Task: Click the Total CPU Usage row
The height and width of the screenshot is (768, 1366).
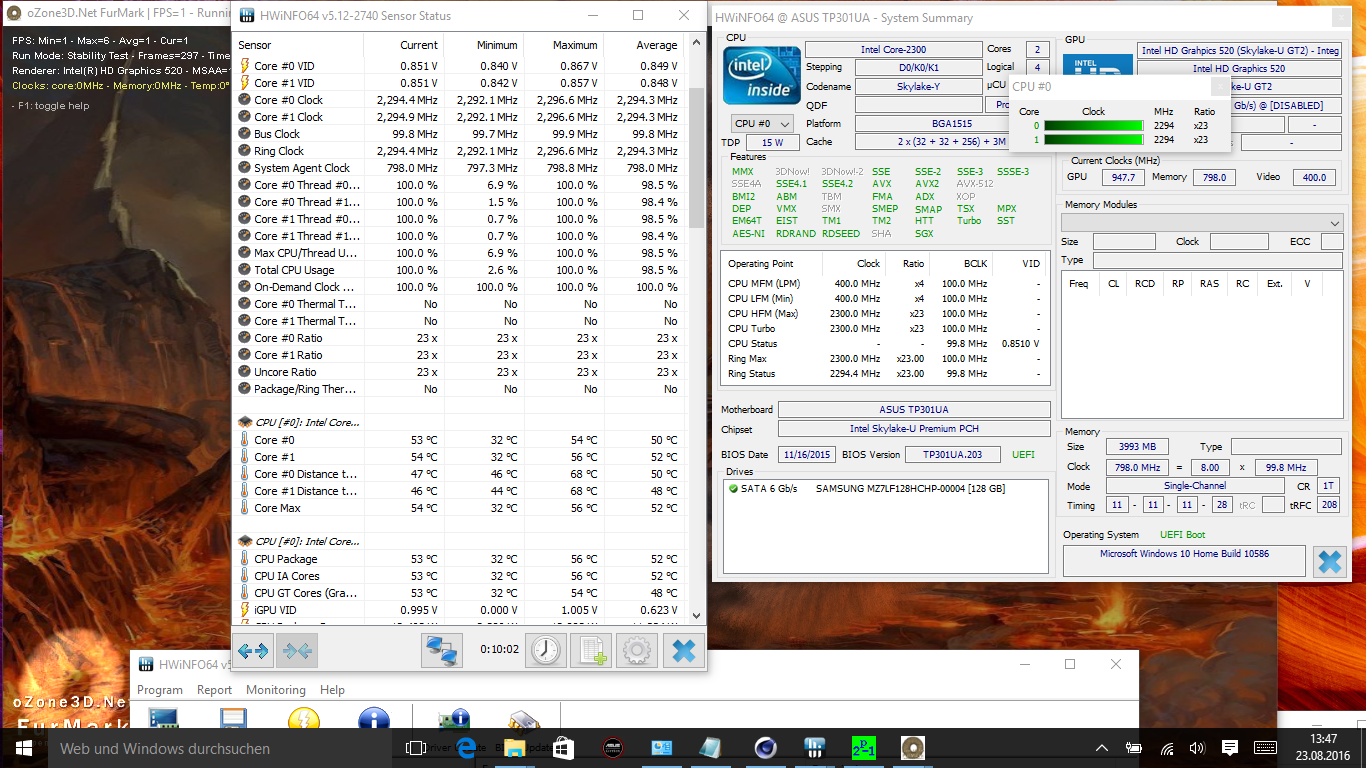Action: click(x=459, y=270)
